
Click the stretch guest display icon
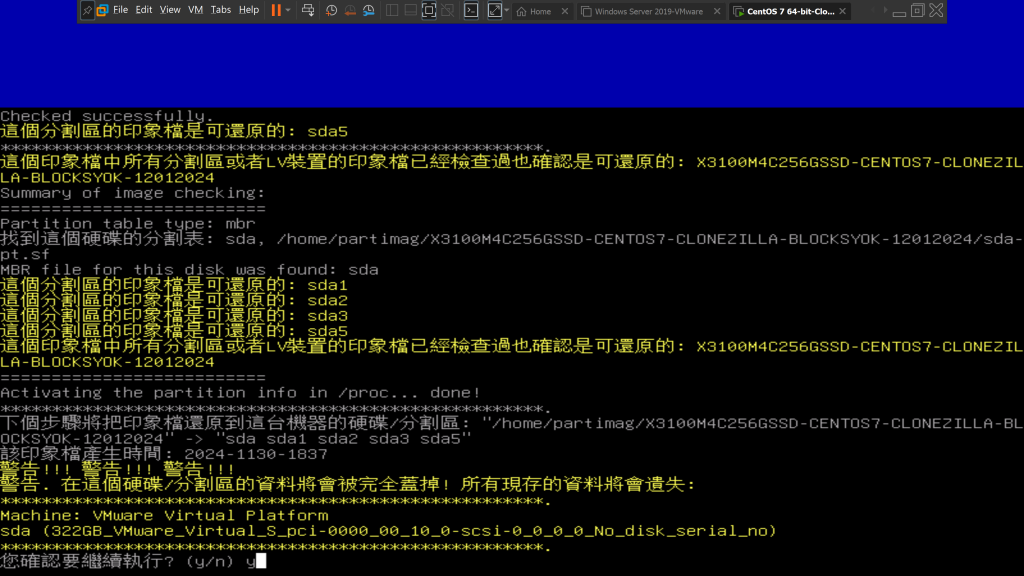[x=494, y=10]
